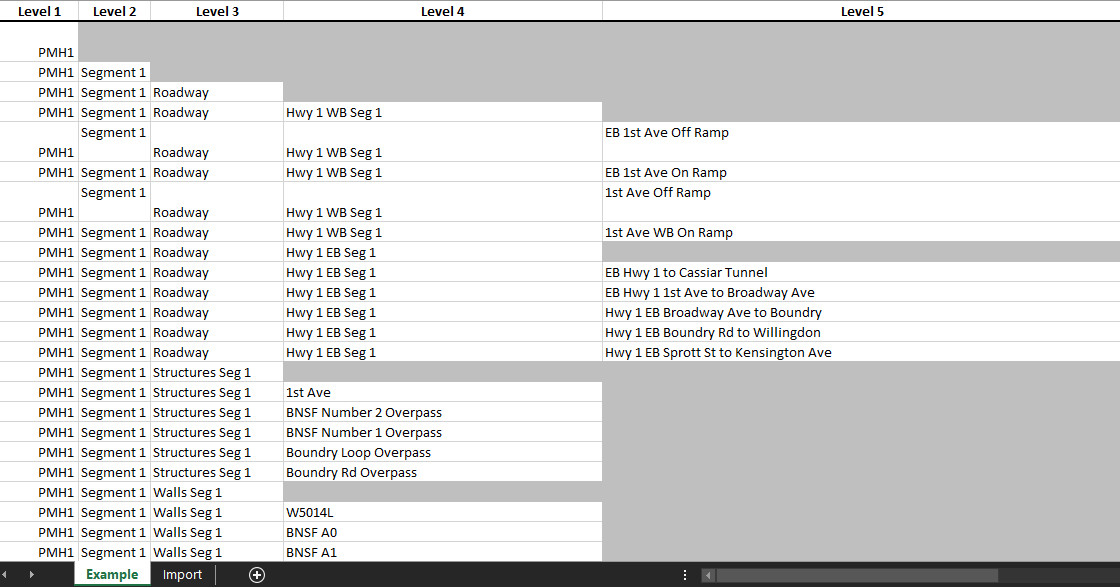
Task: Click the 1st Ave WB On Ramp cell
Action: tap(860, 232)
